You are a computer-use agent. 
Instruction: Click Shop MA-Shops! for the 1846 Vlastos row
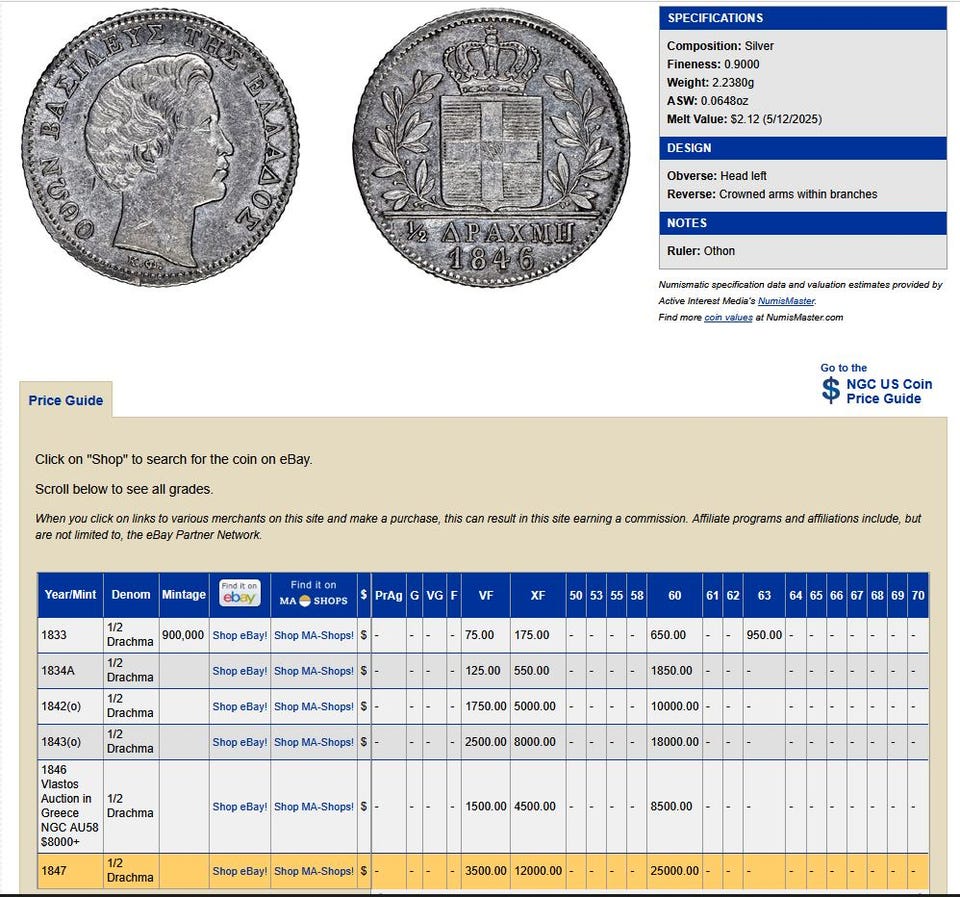click(x=314, y=806)
